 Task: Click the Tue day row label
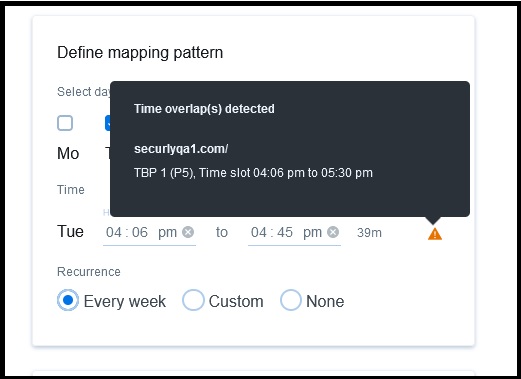pos(70,231)
